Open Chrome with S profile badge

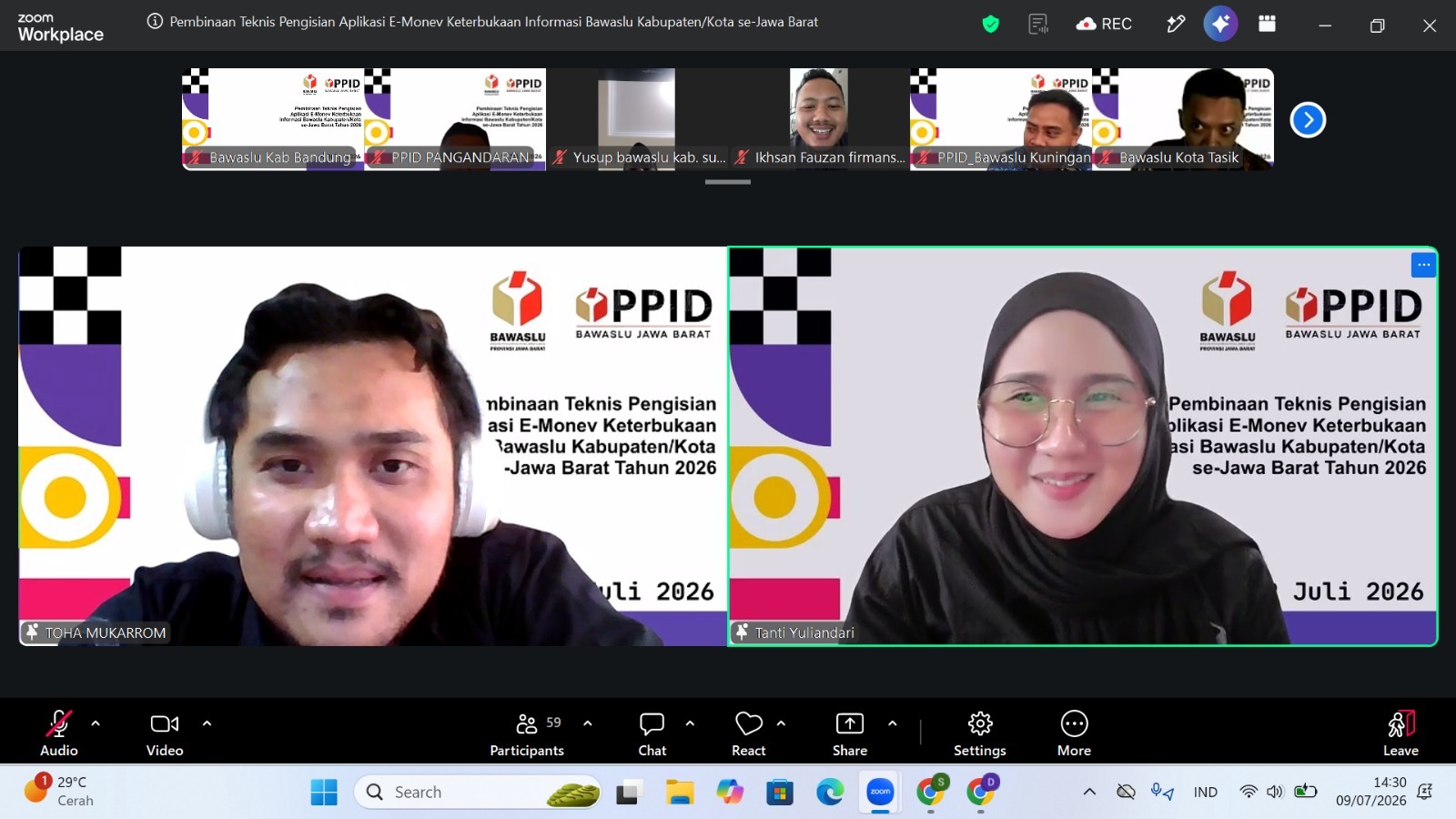click(931, 792)
